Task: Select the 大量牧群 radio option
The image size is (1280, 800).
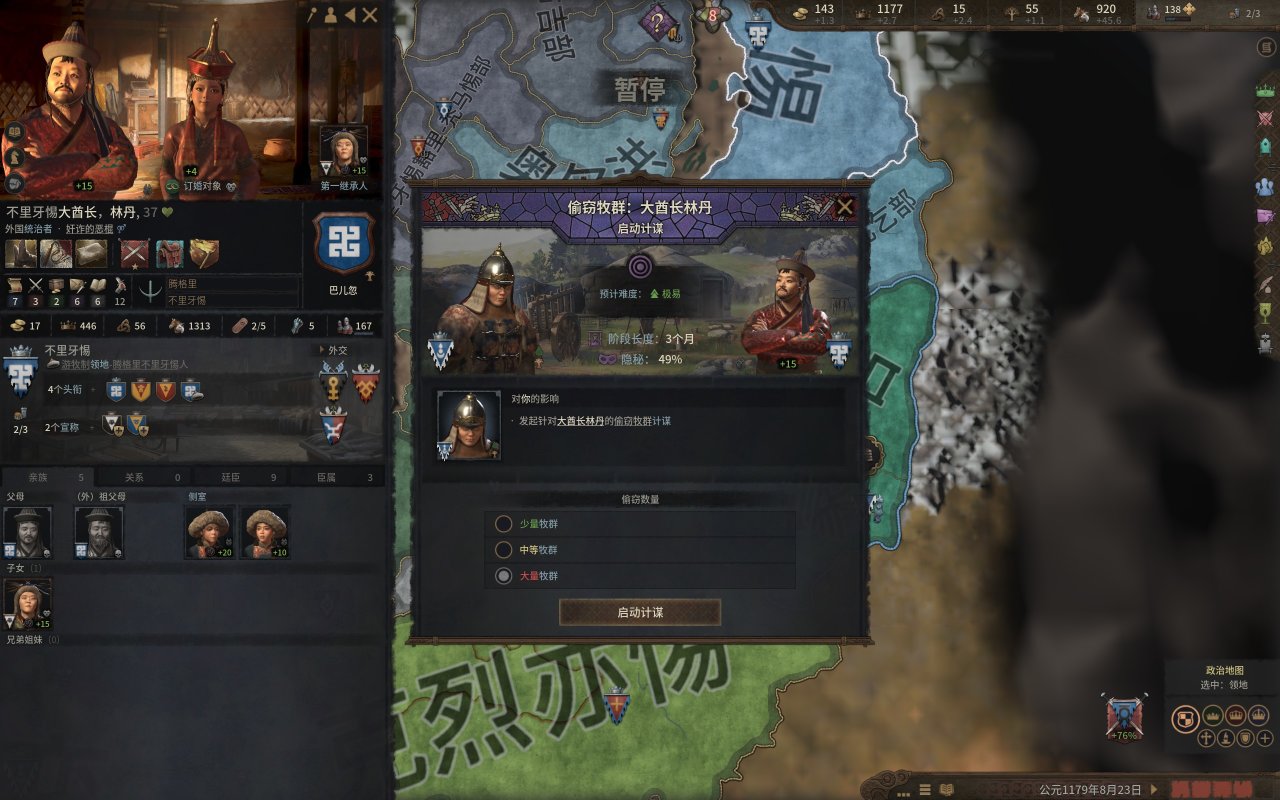Action: tap(640, 576)
